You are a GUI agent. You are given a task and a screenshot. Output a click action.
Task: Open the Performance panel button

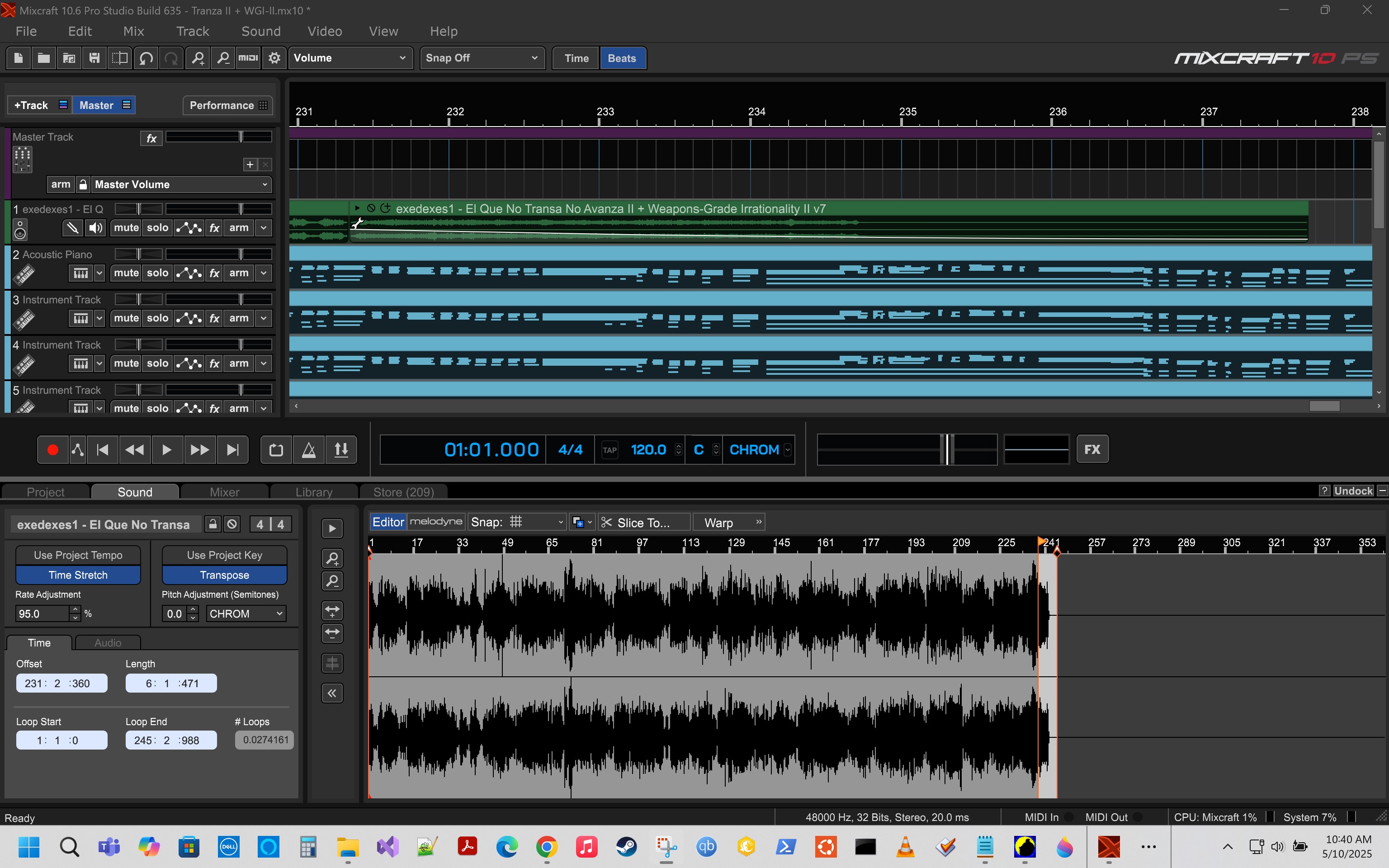228,105
